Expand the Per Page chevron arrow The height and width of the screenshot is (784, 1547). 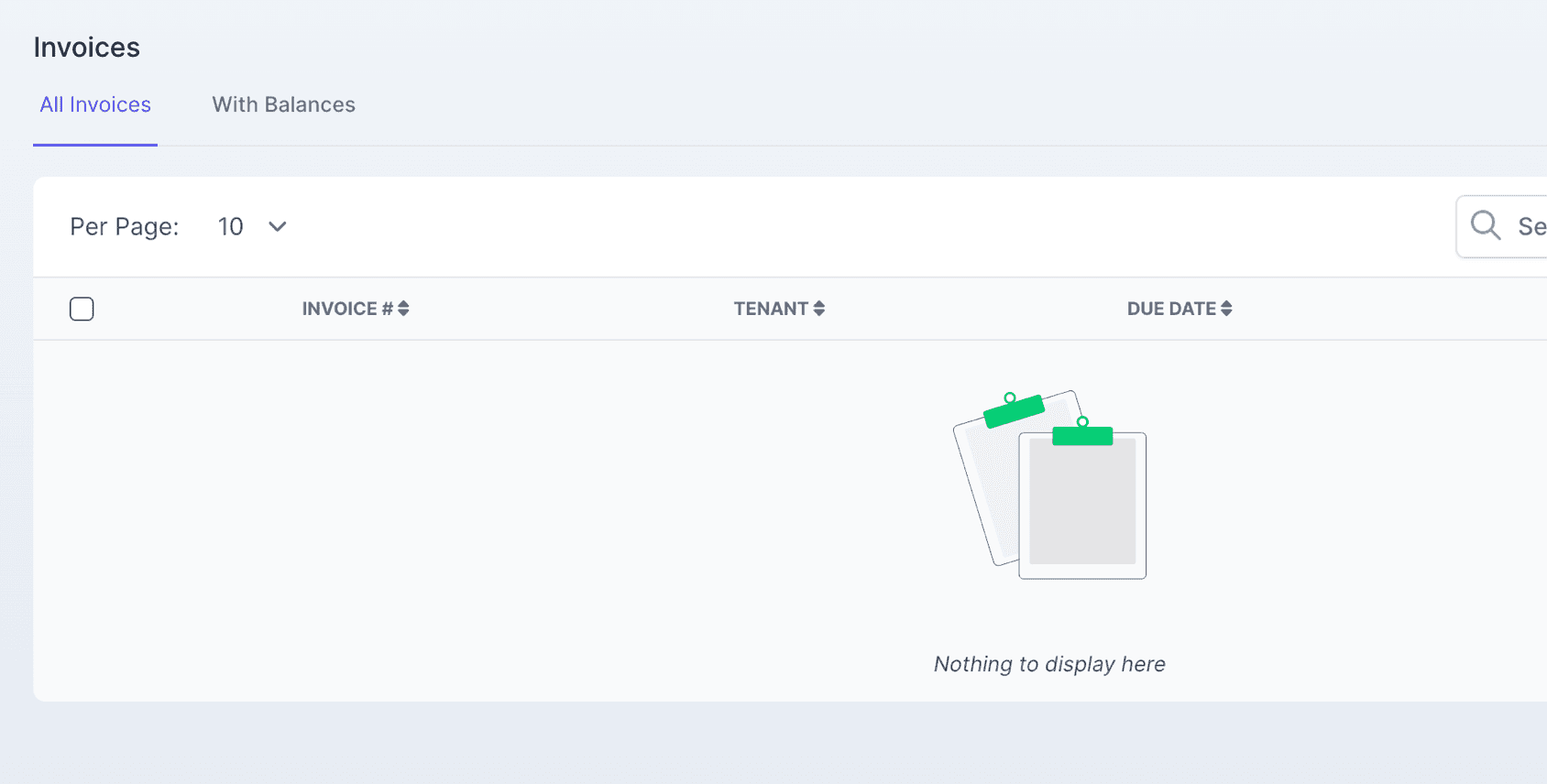(x=278, y=227)
